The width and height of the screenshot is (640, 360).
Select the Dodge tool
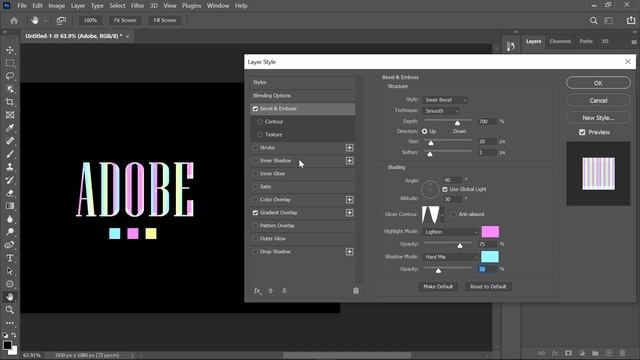click(x=10, y=232)
